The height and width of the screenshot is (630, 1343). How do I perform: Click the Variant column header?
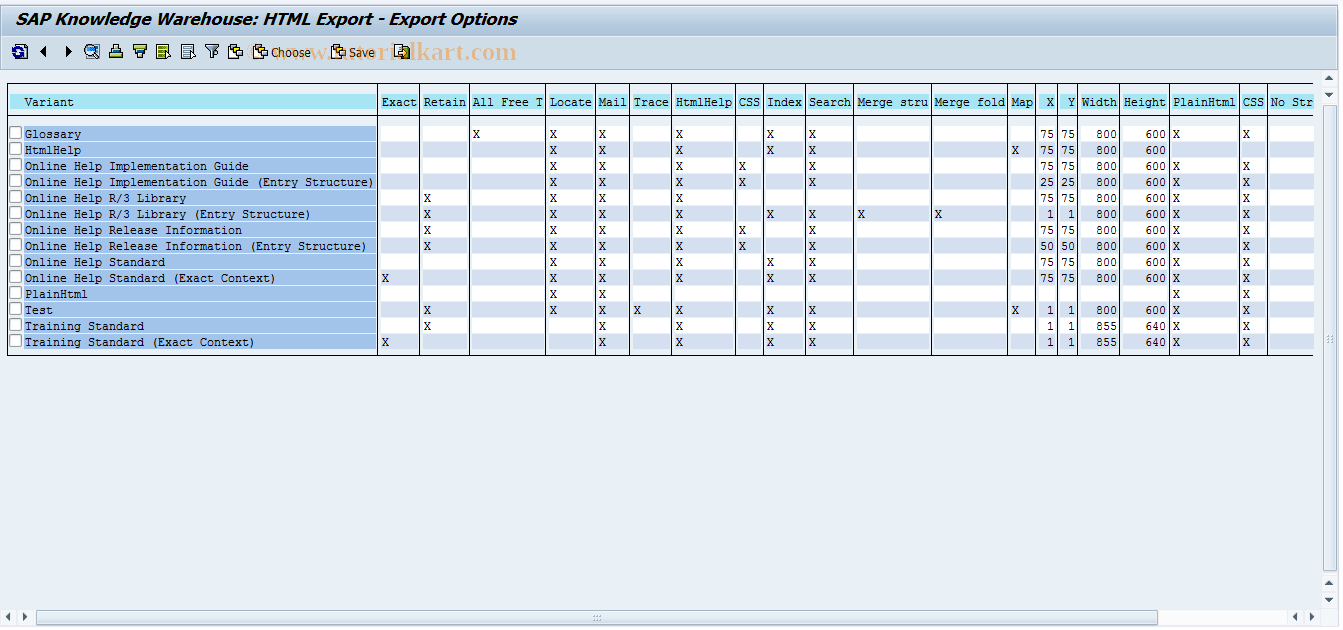193,102
